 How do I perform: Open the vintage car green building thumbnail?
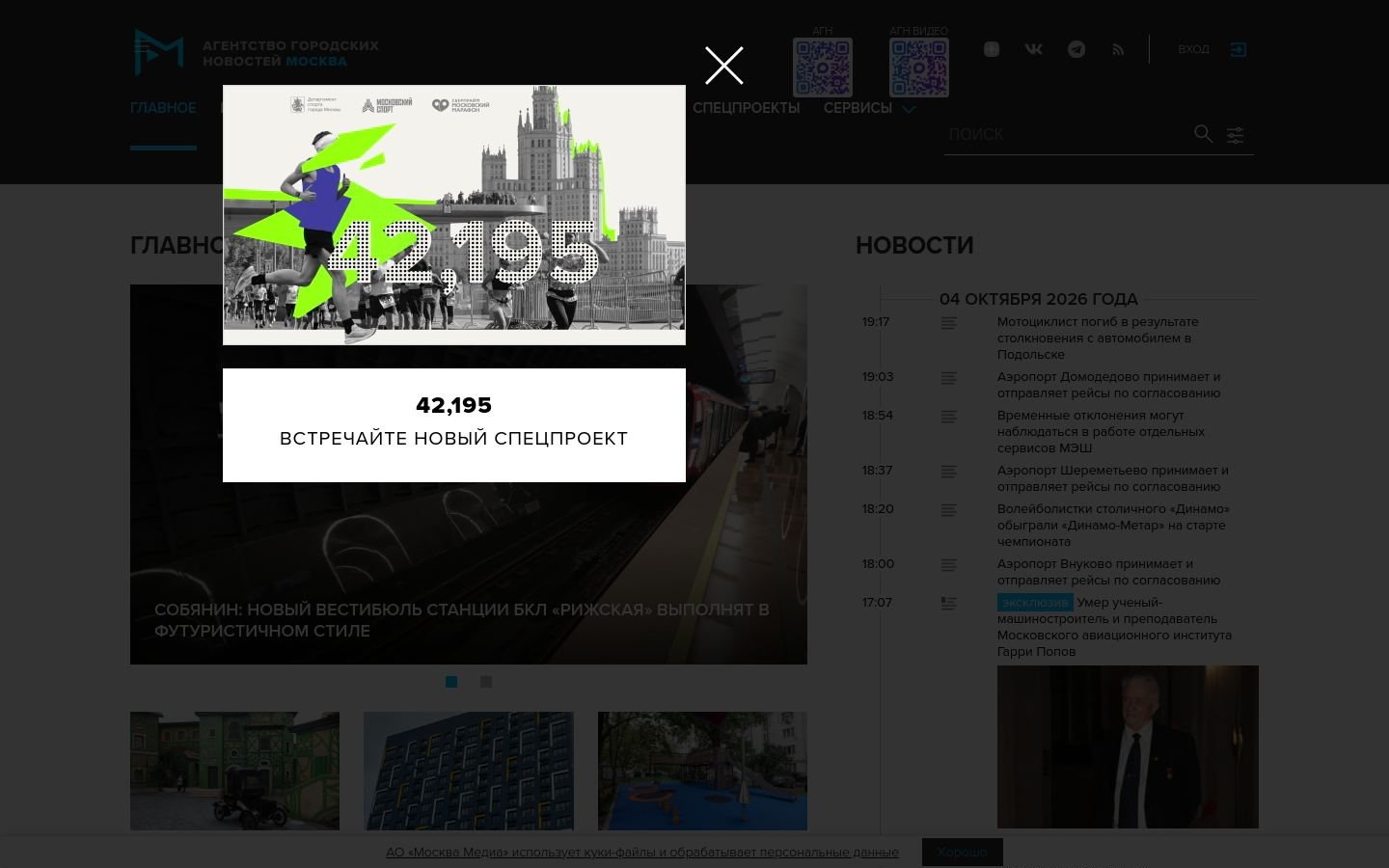(234, 771)
